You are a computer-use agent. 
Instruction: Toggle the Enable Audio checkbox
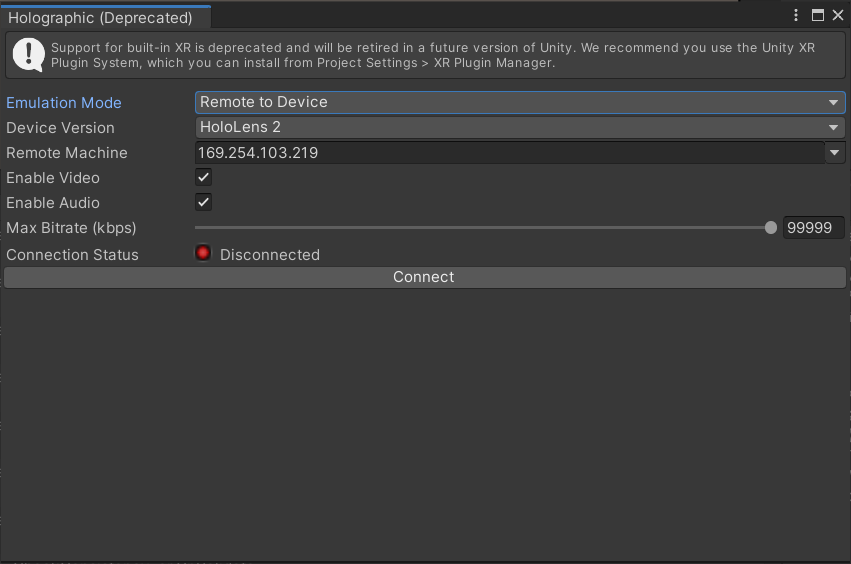pos(204,202)
